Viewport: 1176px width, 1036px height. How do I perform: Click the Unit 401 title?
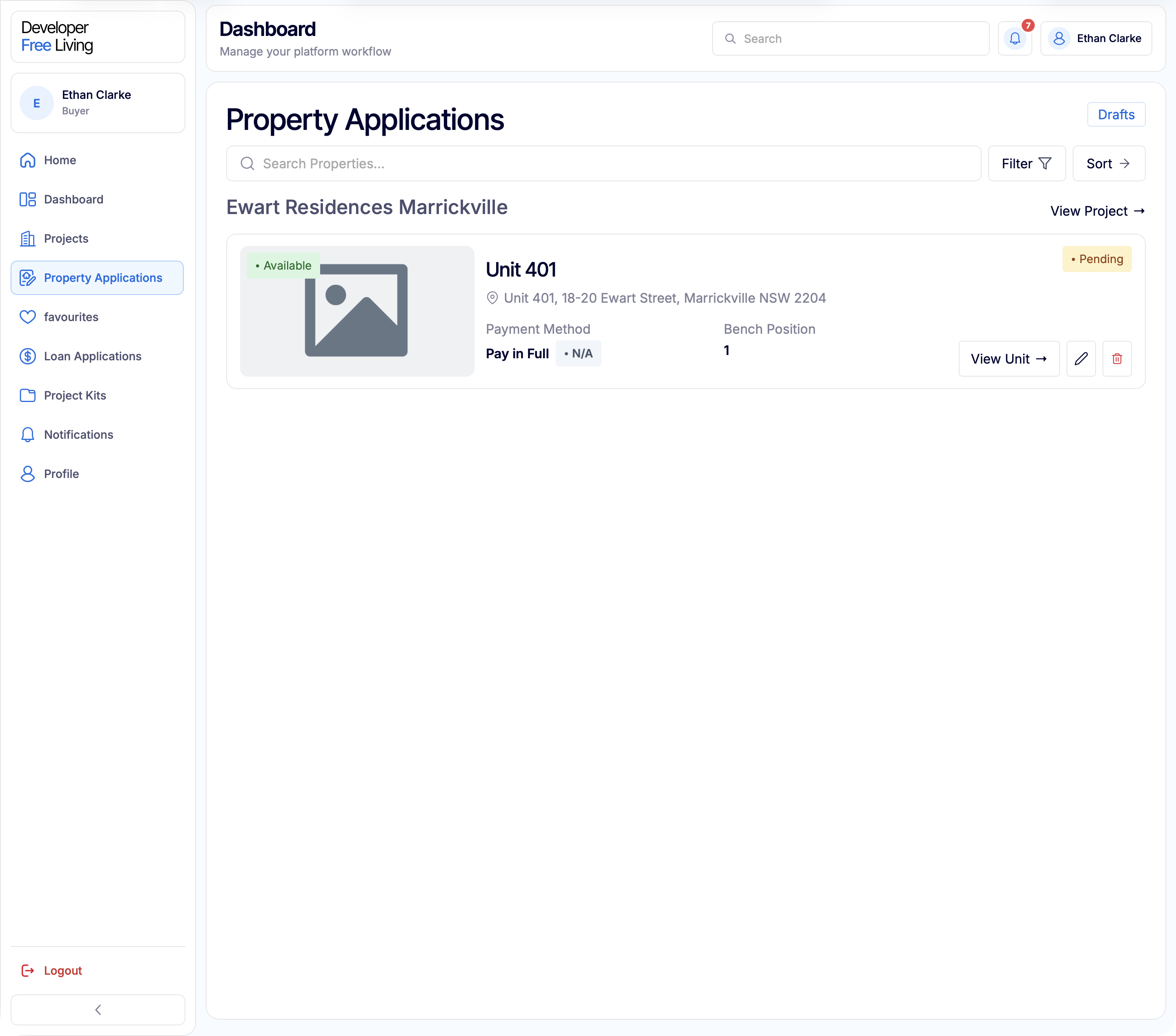521,269
